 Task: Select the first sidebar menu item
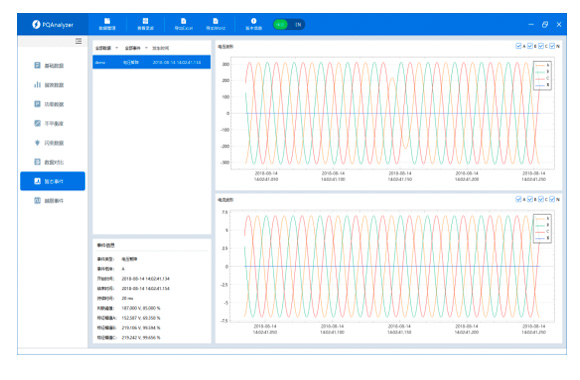pyautogui.click(x=49, y=65)
